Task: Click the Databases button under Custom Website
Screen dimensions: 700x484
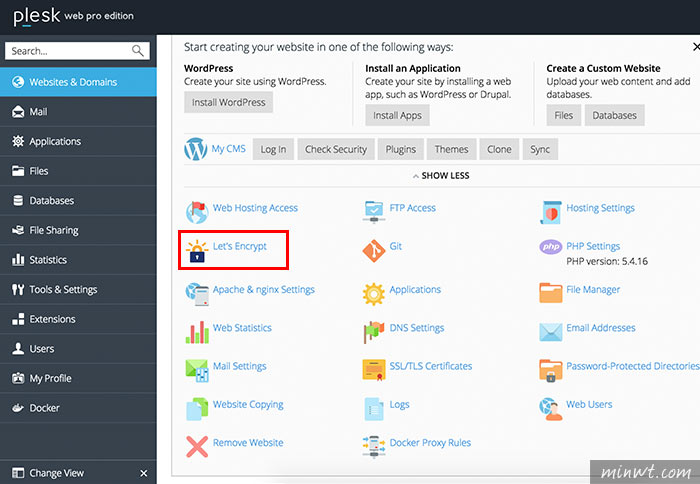Action: point(614,115)
